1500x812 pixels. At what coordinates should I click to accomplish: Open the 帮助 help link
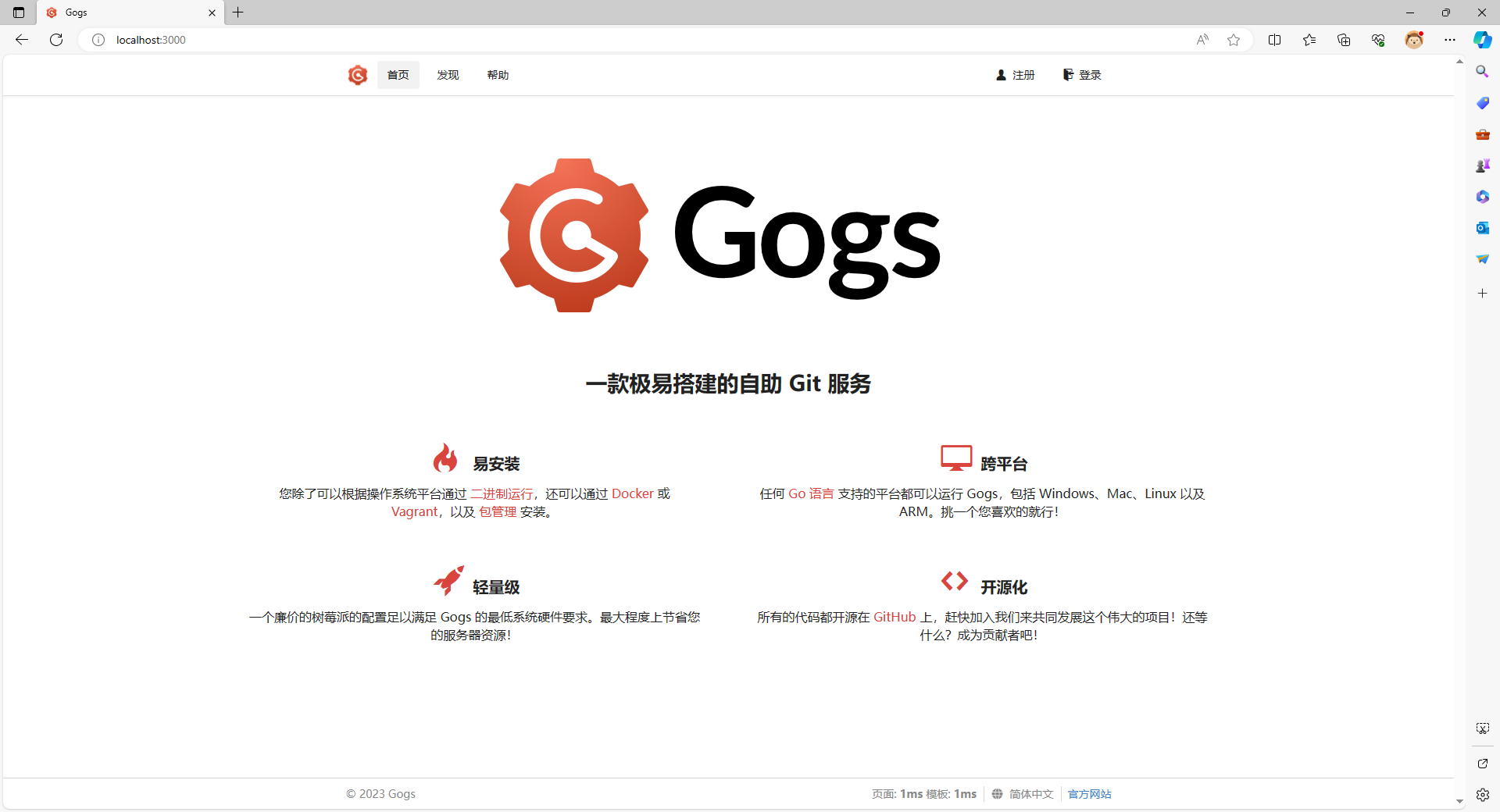point(498,75)
